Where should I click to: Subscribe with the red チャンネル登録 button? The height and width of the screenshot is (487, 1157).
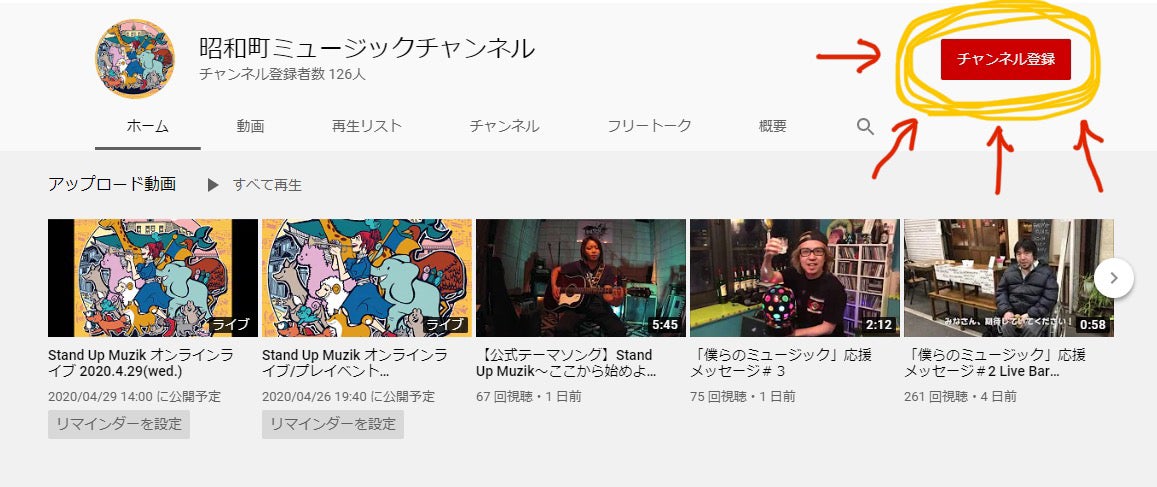coord(1005,59)
